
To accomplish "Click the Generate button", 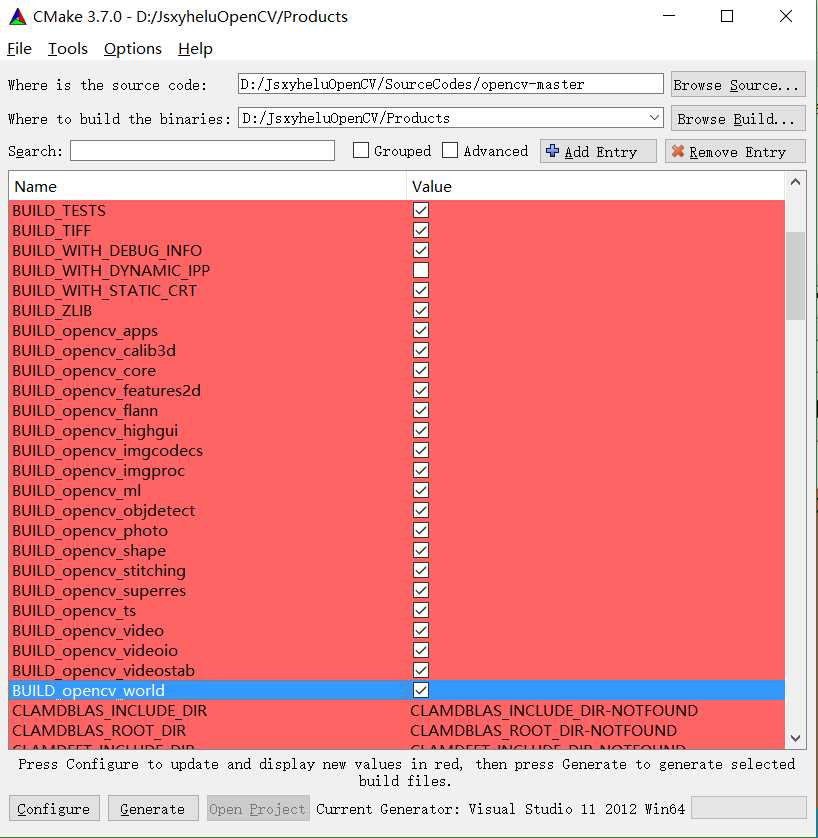I will [x=153, y=808].
